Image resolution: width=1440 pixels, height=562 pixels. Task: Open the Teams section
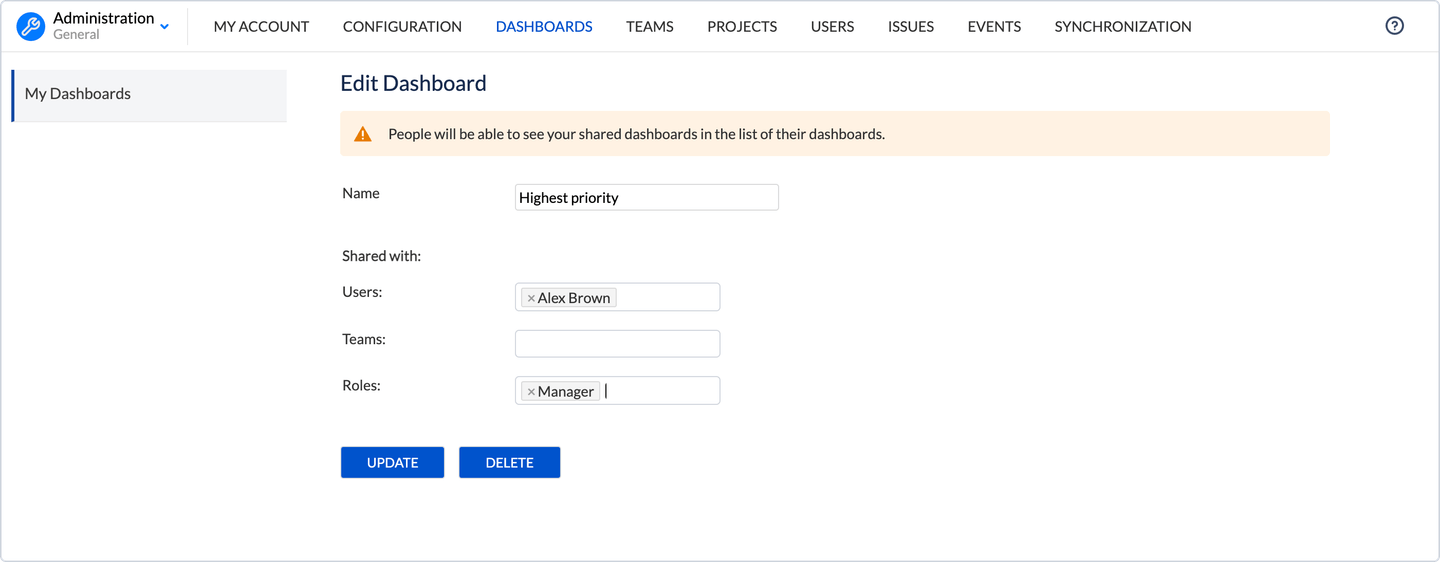649,27
